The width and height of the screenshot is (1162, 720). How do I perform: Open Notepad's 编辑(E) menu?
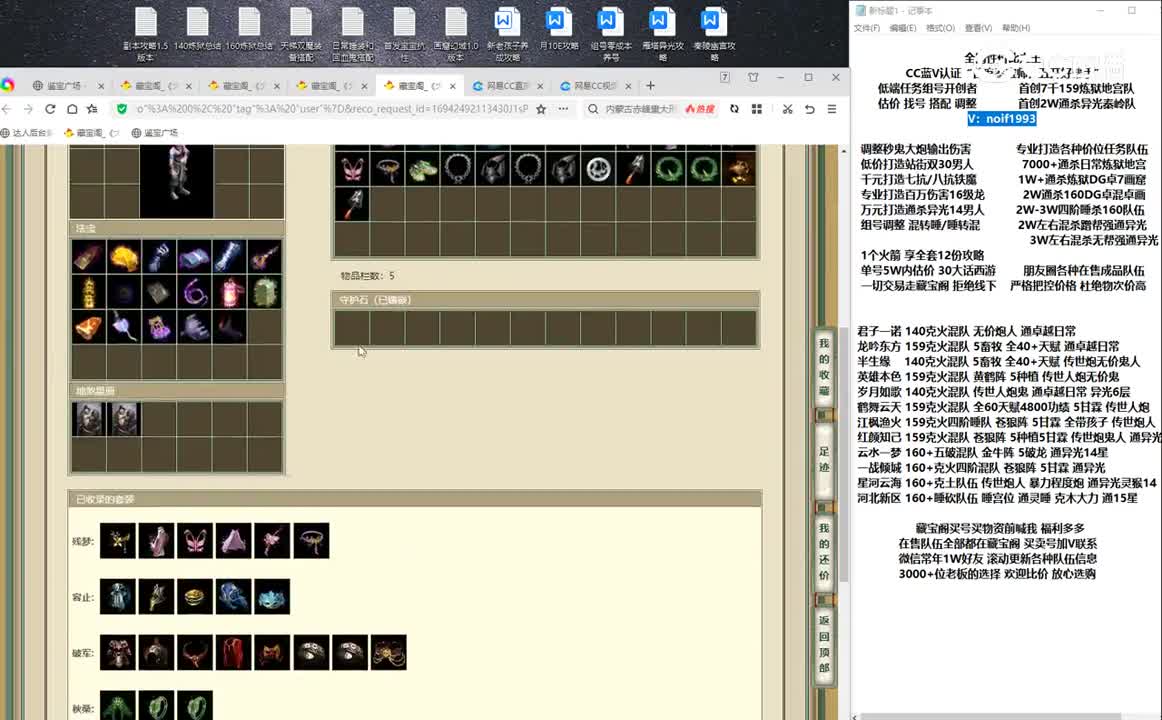click(x=903, y=28)
